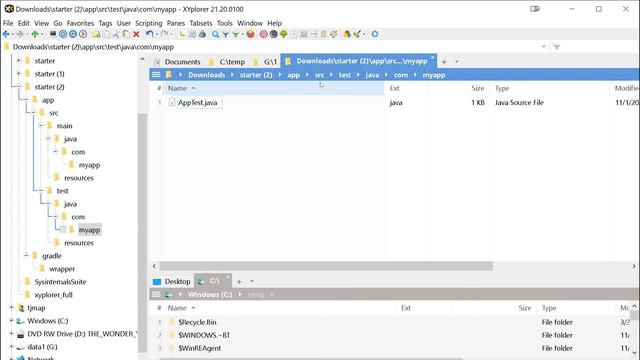The height and width of the screenshot is (360, 640).
Task: Open the address bar history dropdown
Action: click(543, 47)
